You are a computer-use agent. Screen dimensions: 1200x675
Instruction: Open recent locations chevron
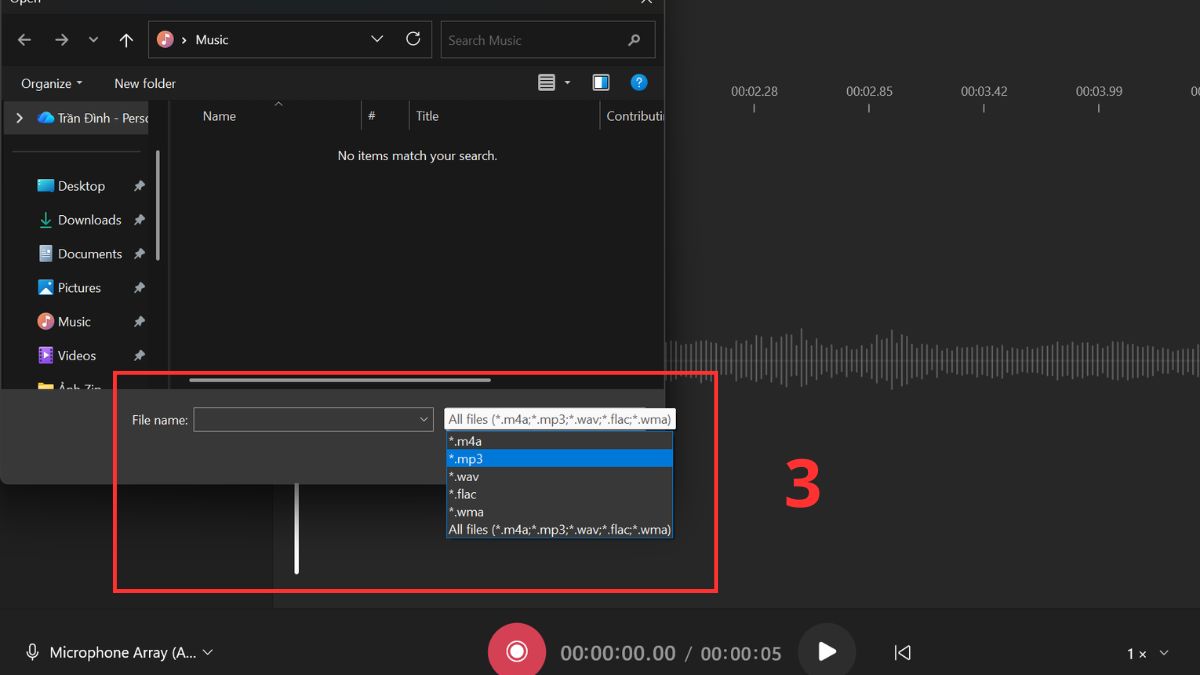click(x=93, y=40)
